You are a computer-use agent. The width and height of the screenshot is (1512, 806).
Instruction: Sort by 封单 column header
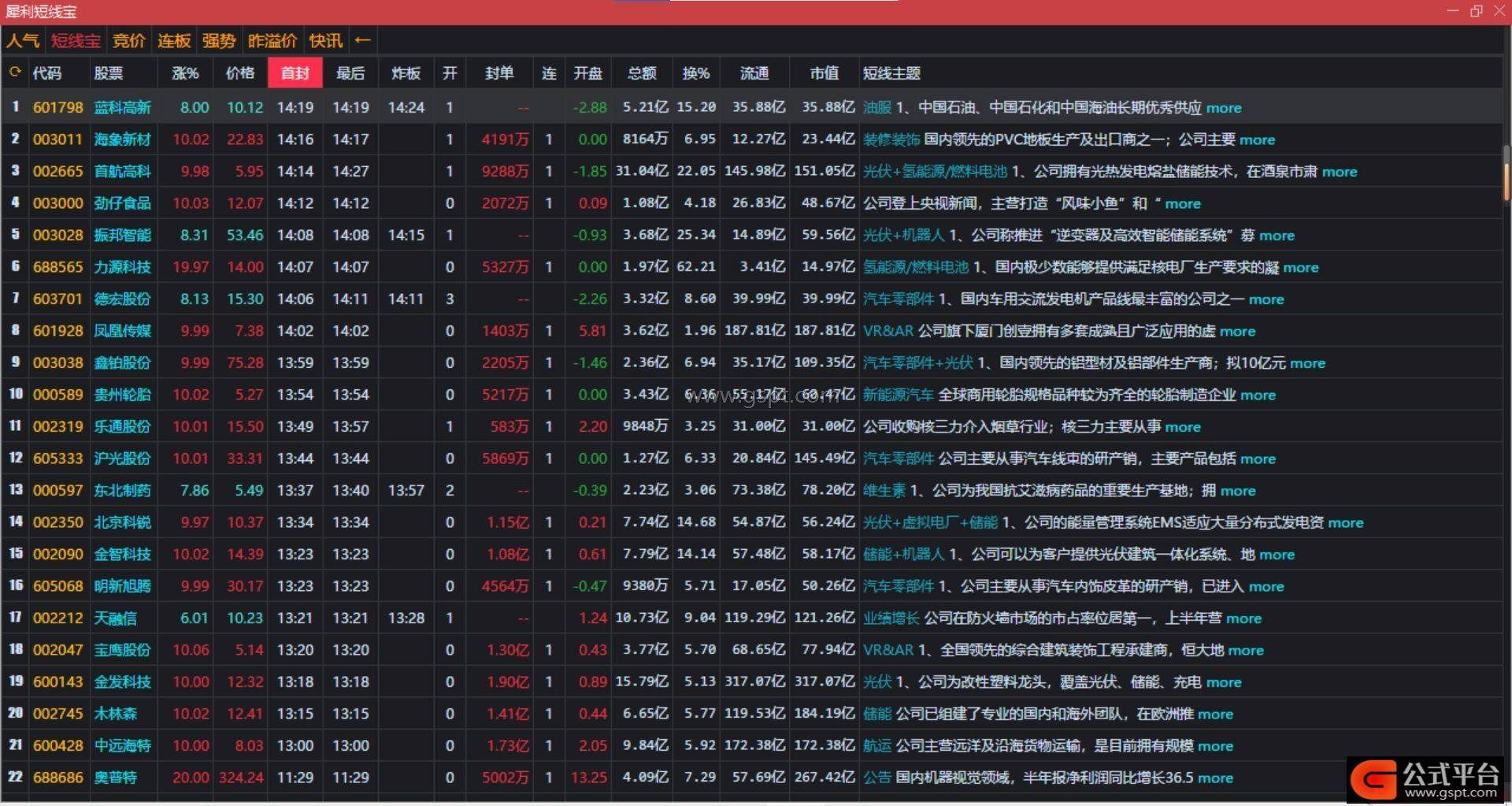pyautogui.click(x=499, y=73)
